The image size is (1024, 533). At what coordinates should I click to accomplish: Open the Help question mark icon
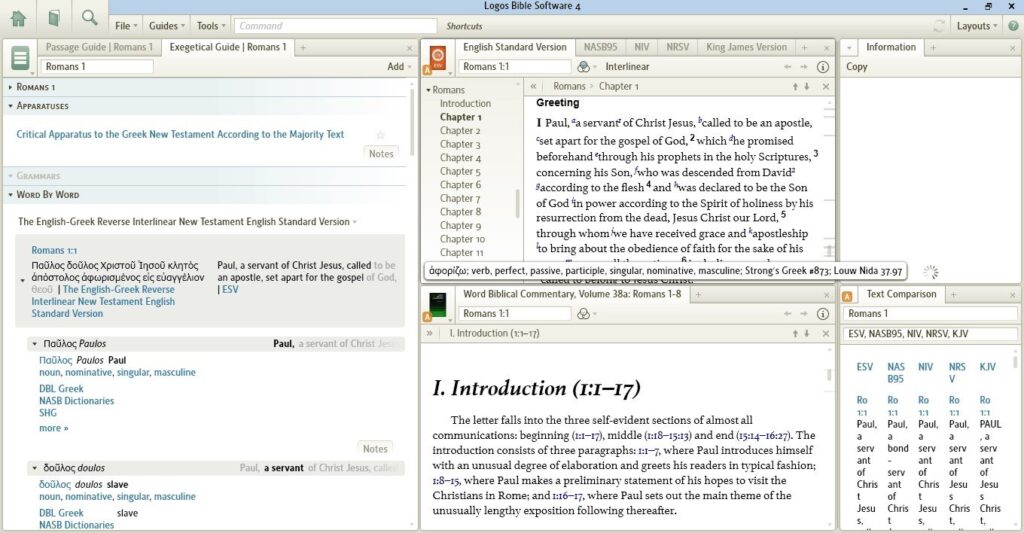tap(1013, 25)
